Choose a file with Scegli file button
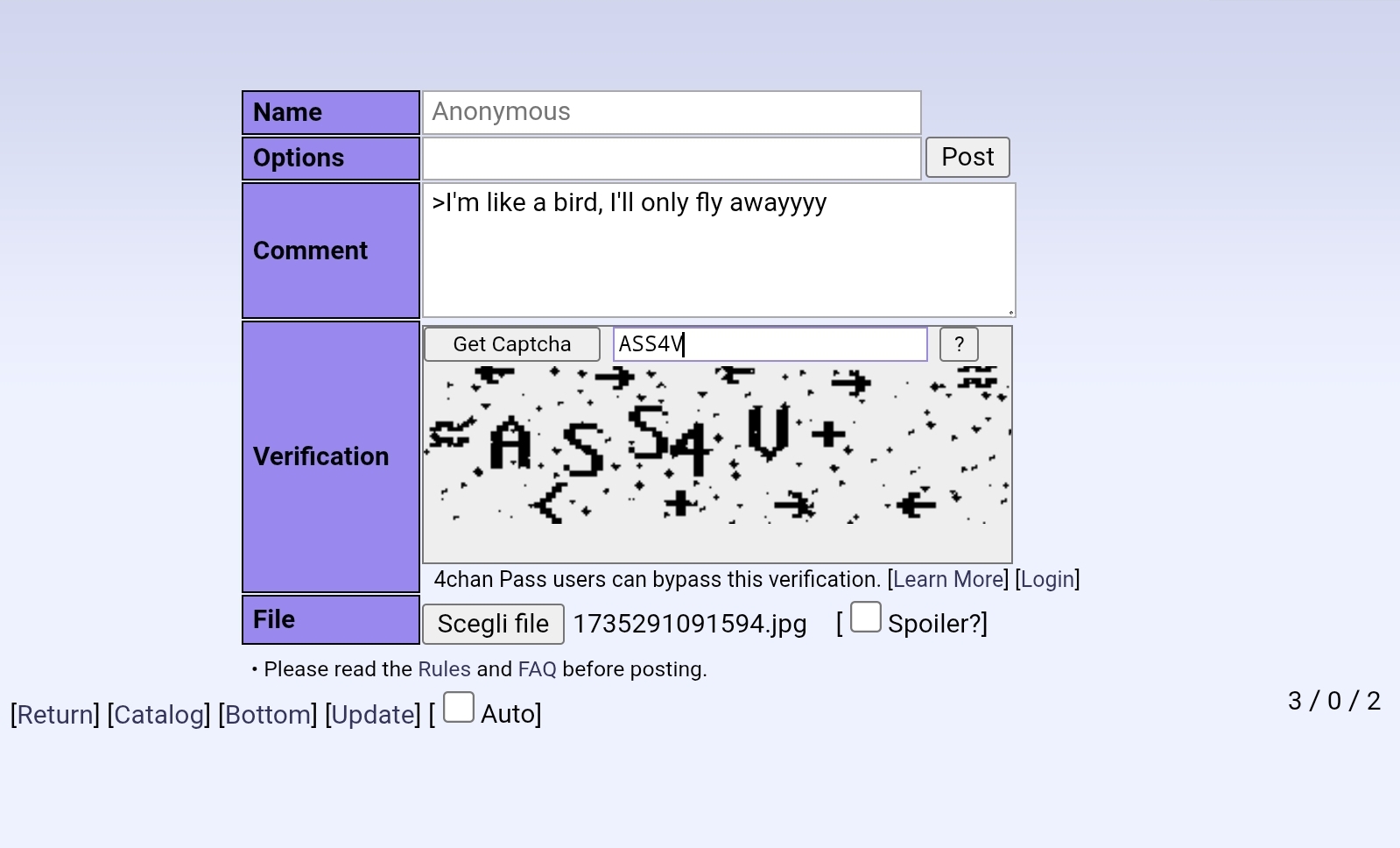Screen dimensions: 1400x848 tap(493, 624)
